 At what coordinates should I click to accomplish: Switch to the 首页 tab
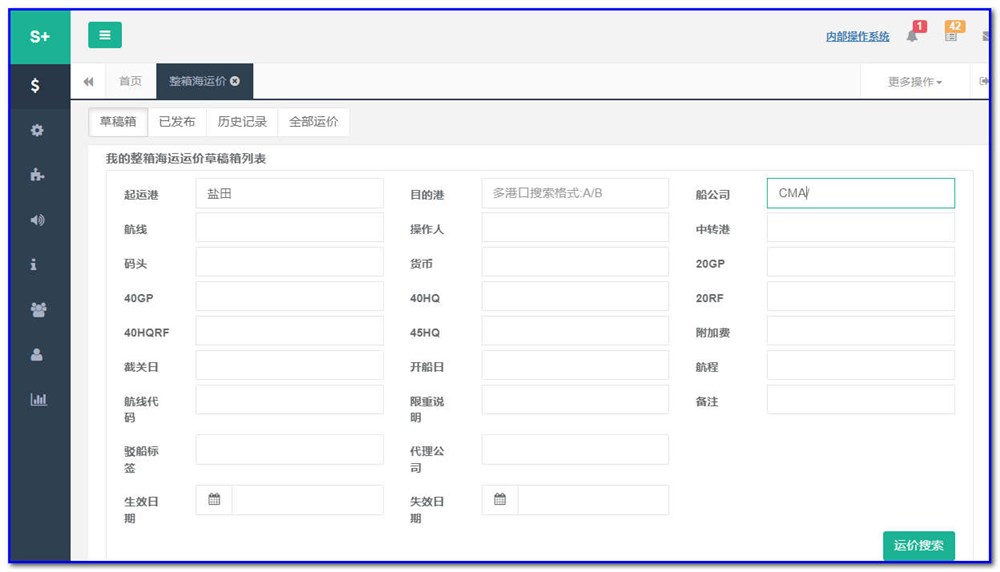(130, 81)
